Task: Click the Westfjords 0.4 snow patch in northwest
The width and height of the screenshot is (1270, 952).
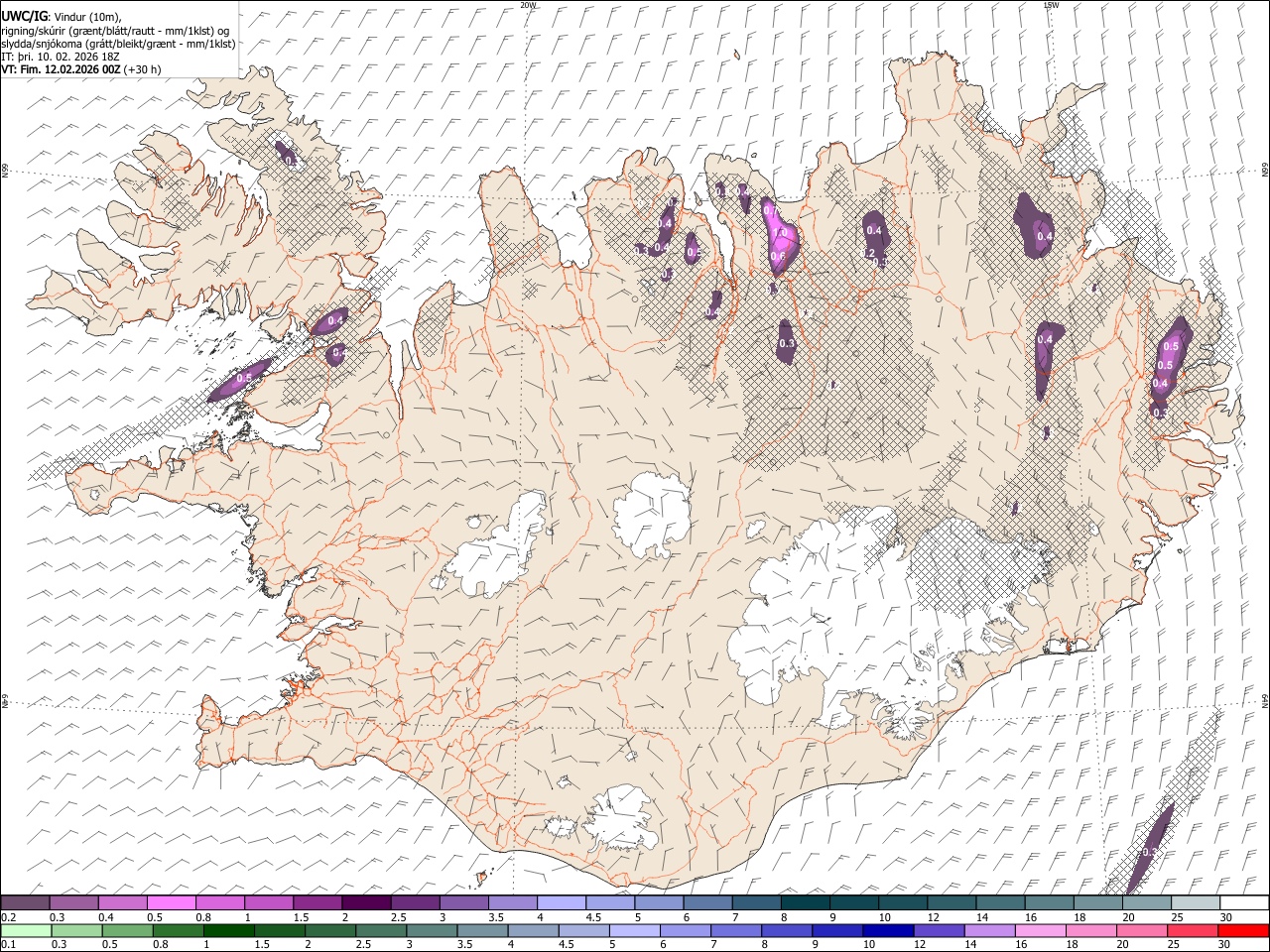Action: 289,154
